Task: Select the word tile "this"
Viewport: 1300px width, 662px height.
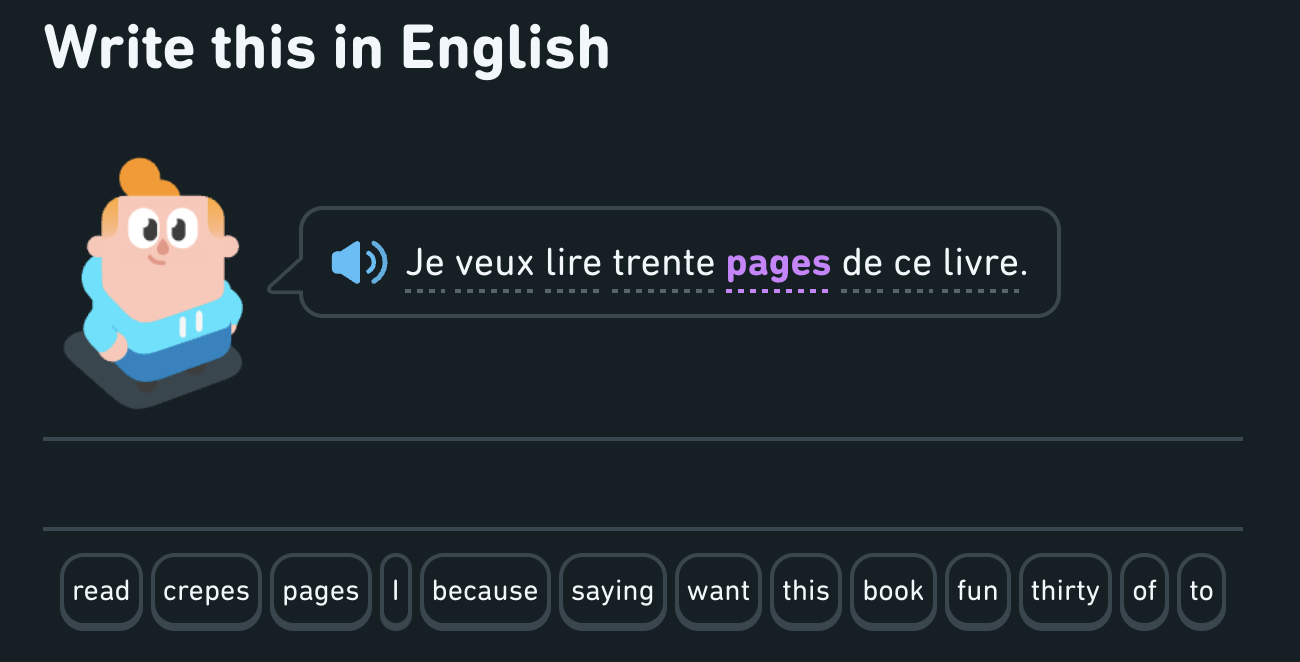Action: 806,591
